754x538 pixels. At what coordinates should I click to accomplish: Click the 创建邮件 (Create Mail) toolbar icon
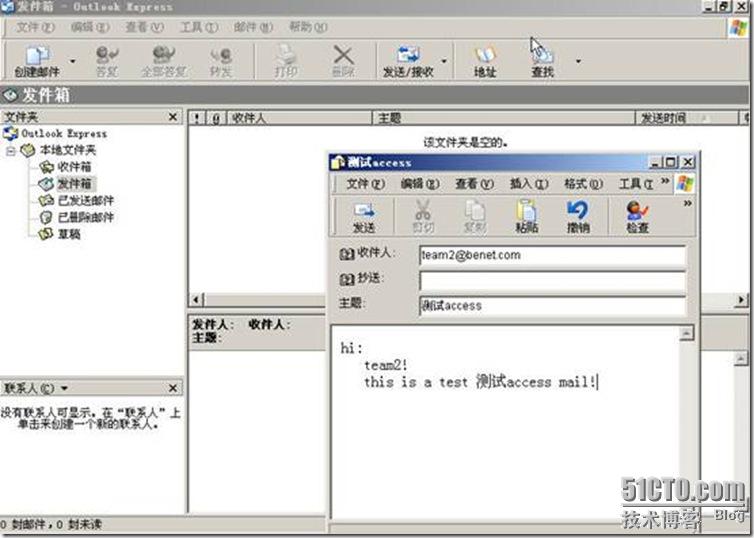coord(37,62)
